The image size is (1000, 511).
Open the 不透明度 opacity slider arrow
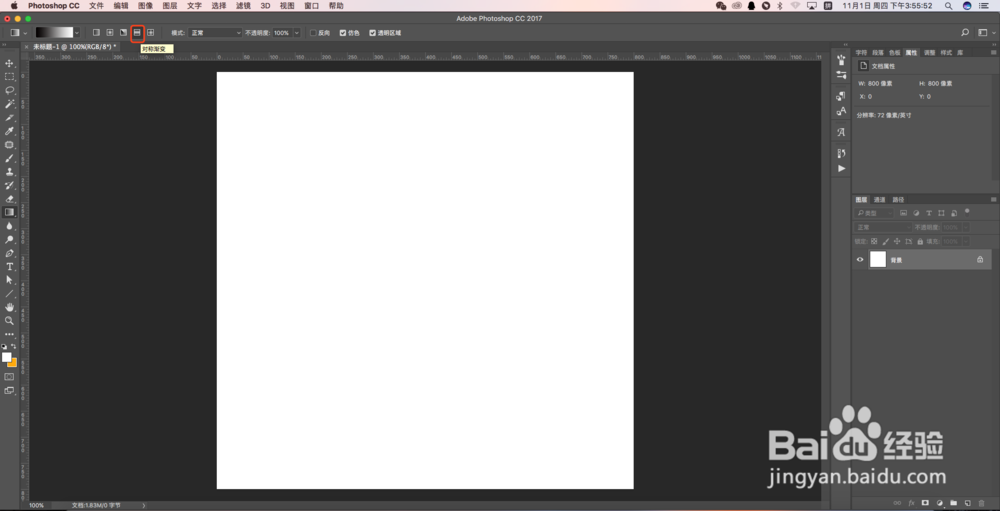coord(297,33)
